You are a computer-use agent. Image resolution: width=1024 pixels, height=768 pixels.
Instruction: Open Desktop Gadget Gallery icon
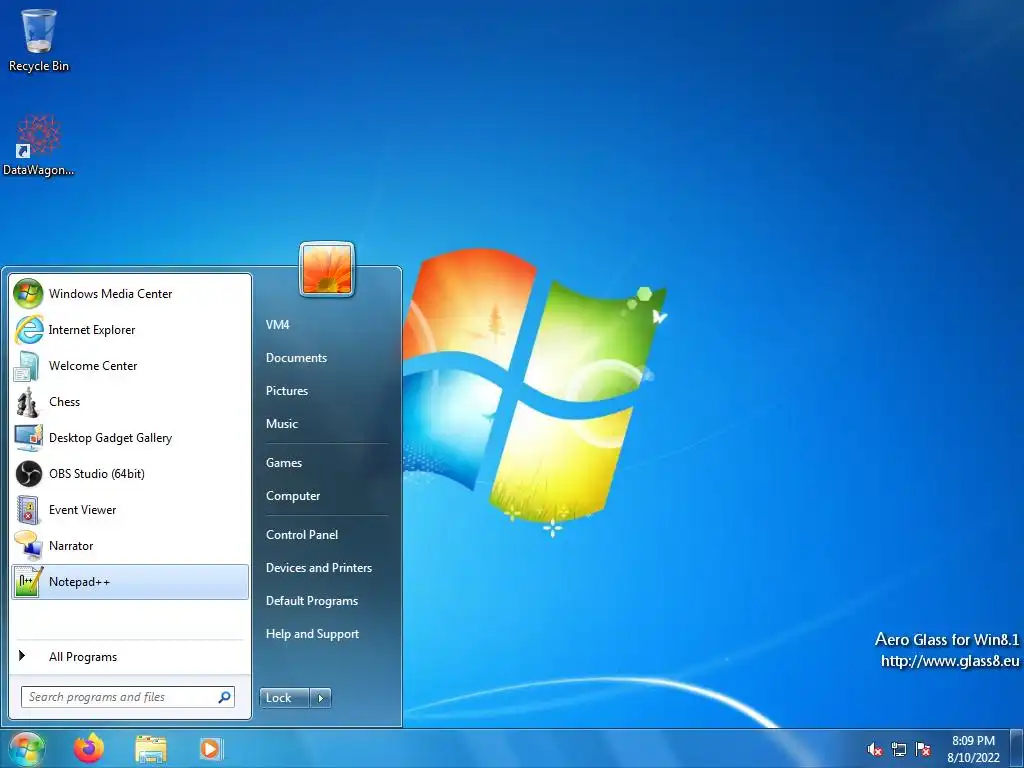click(x=28, y=438)
